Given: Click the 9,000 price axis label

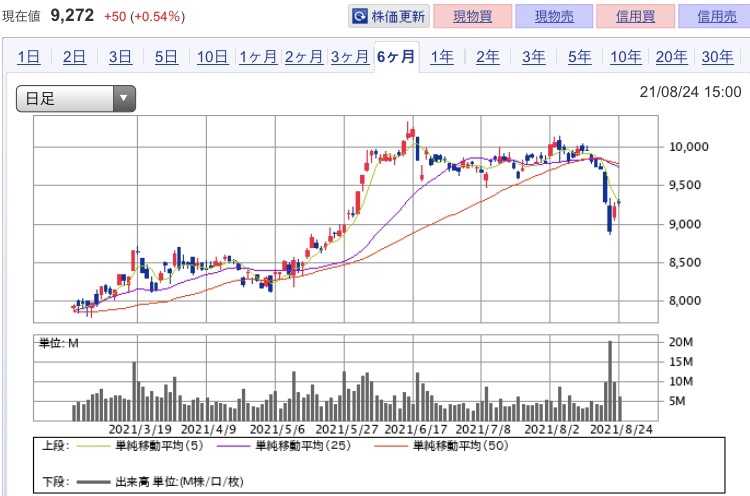Looking at the screenshot, I should [685, 224].
